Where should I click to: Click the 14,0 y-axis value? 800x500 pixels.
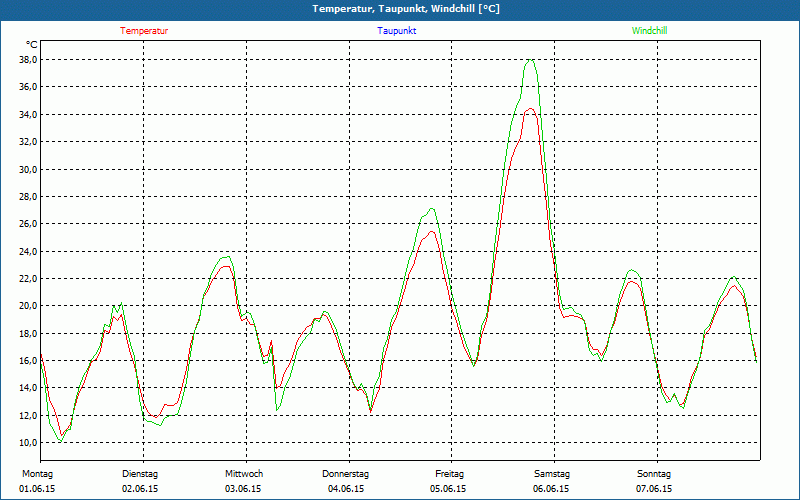point(29,388)
